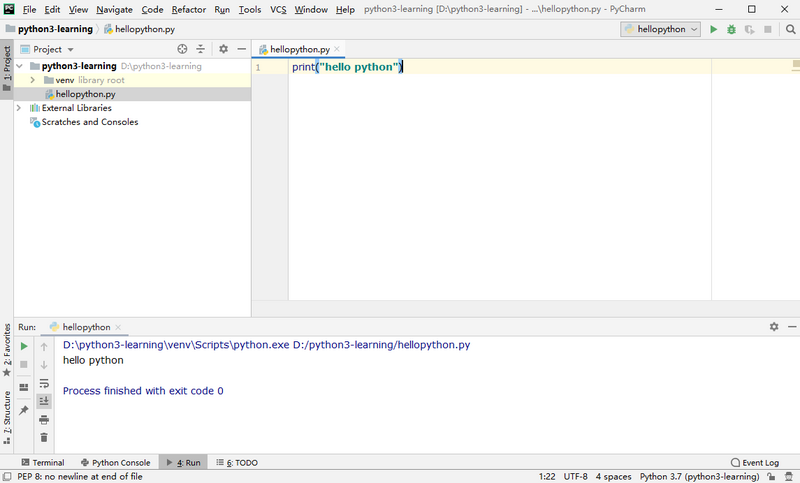
Task: Open the 6: TODO tool window
Action: [237, 463]
